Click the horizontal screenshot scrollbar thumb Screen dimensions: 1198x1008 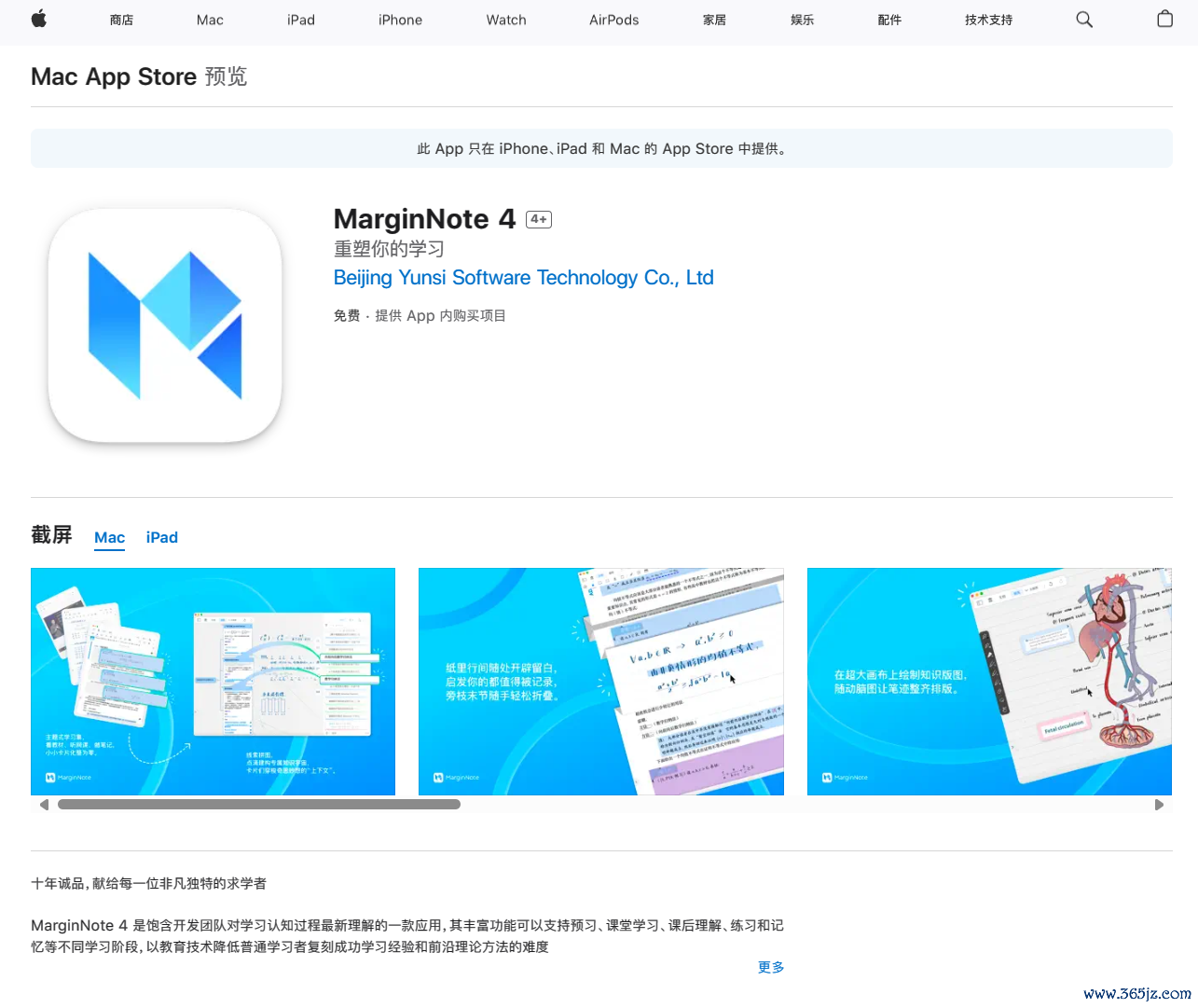[259, 805]
